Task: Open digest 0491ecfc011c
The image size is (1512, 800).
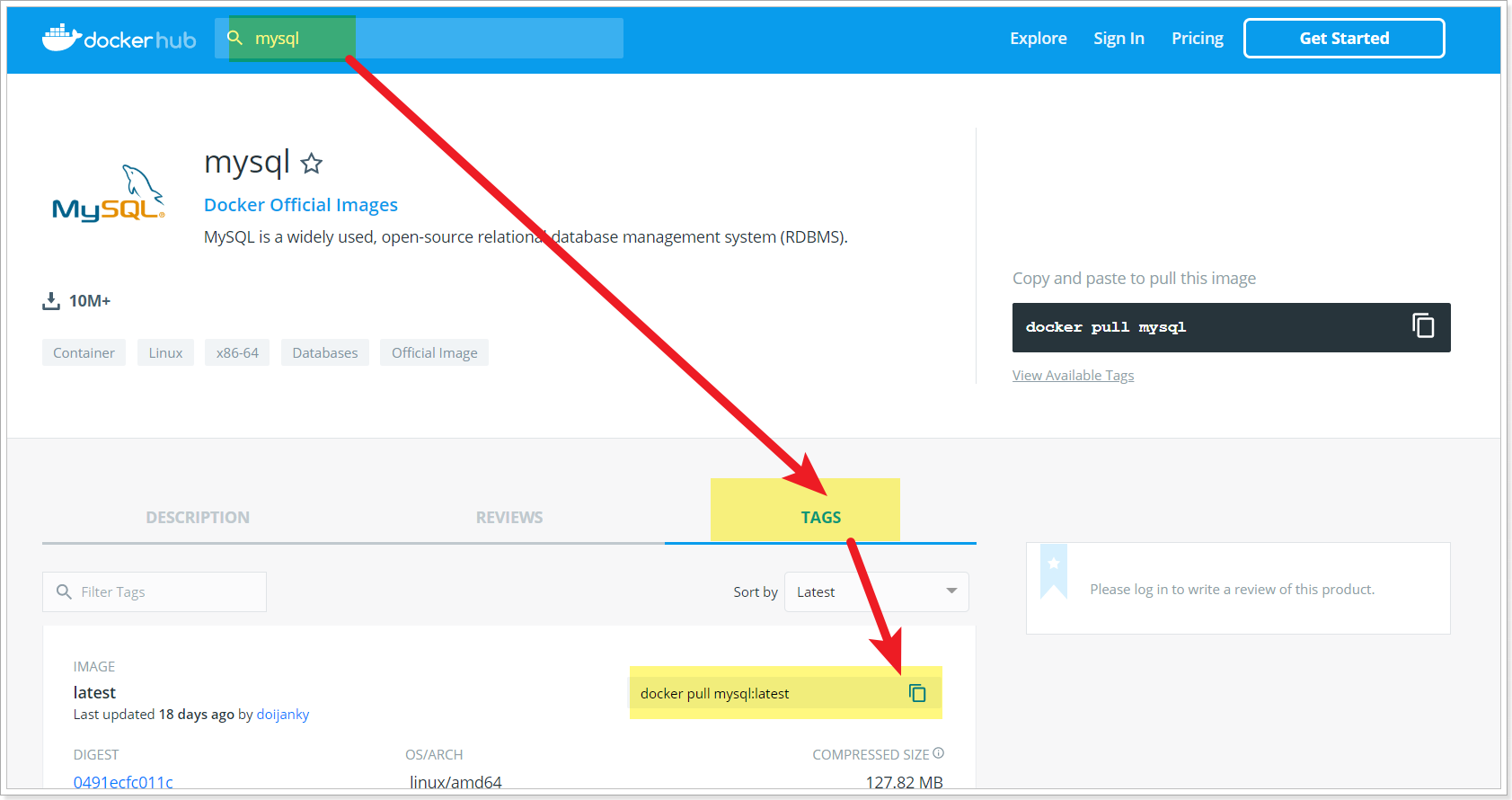Action: [x=123, y=782]
